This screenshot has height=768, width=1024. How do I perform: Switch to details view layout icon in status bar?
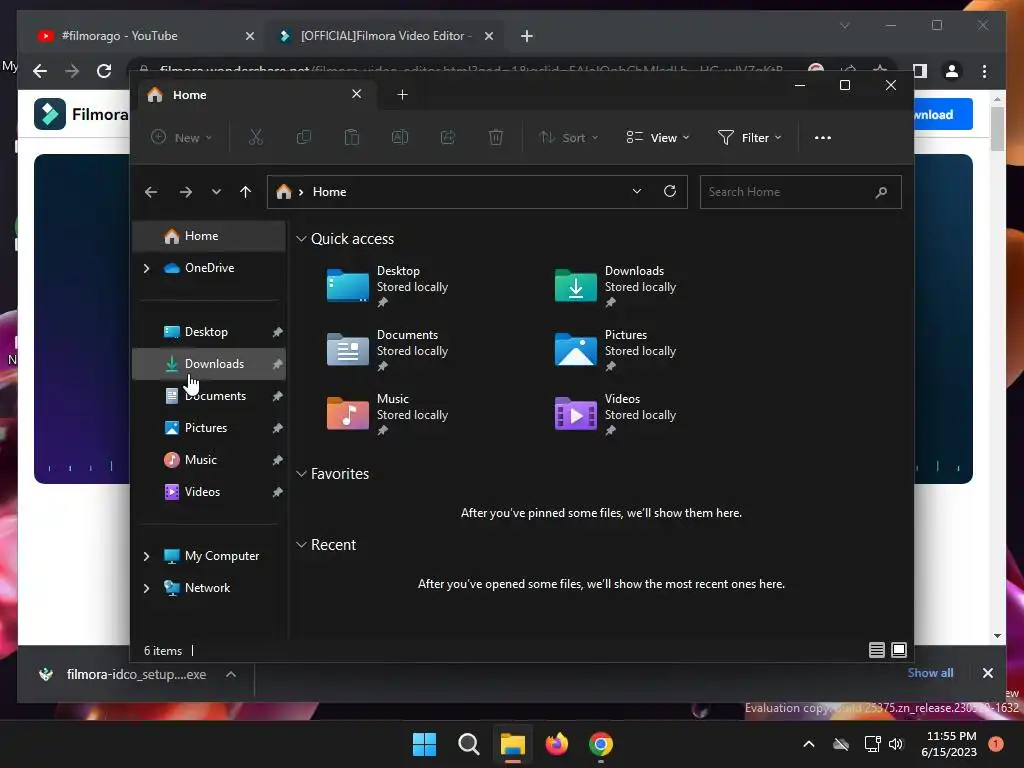[876, 650]
